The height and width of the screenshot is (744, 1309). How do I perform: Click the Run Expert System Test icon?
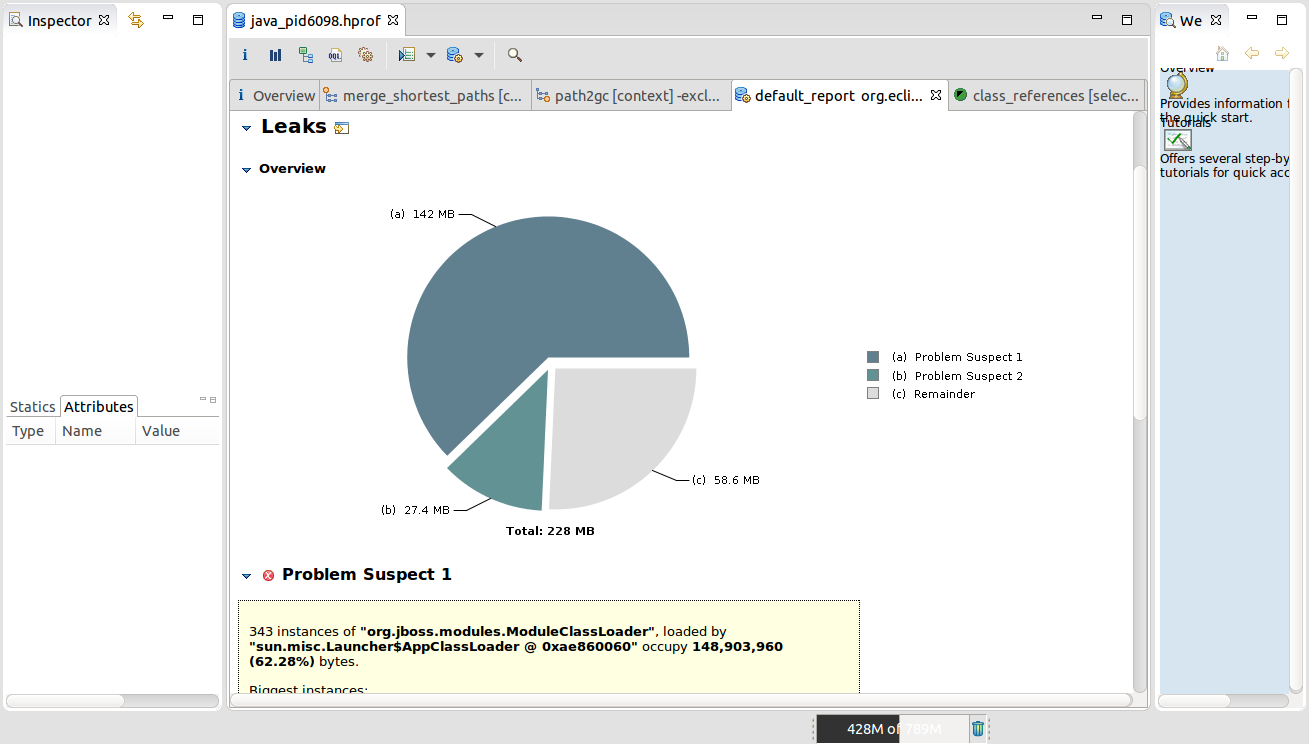407,55
